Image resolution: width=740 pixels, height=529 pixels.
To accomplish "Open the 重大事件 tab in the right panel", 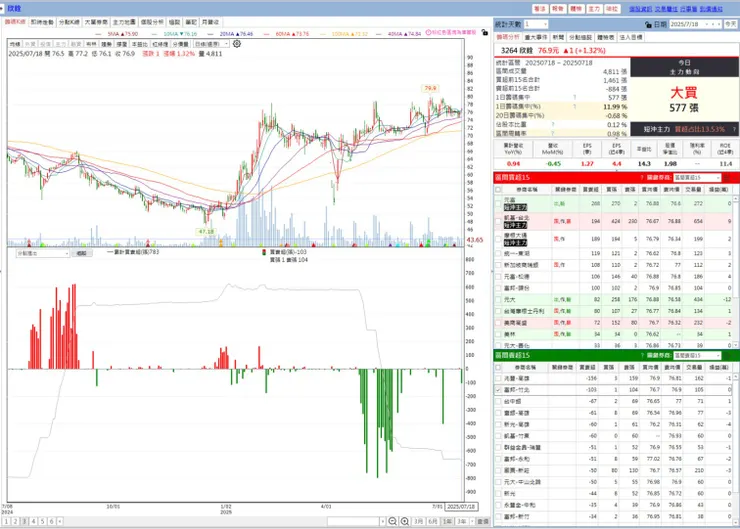I will [x=536, y=37].
